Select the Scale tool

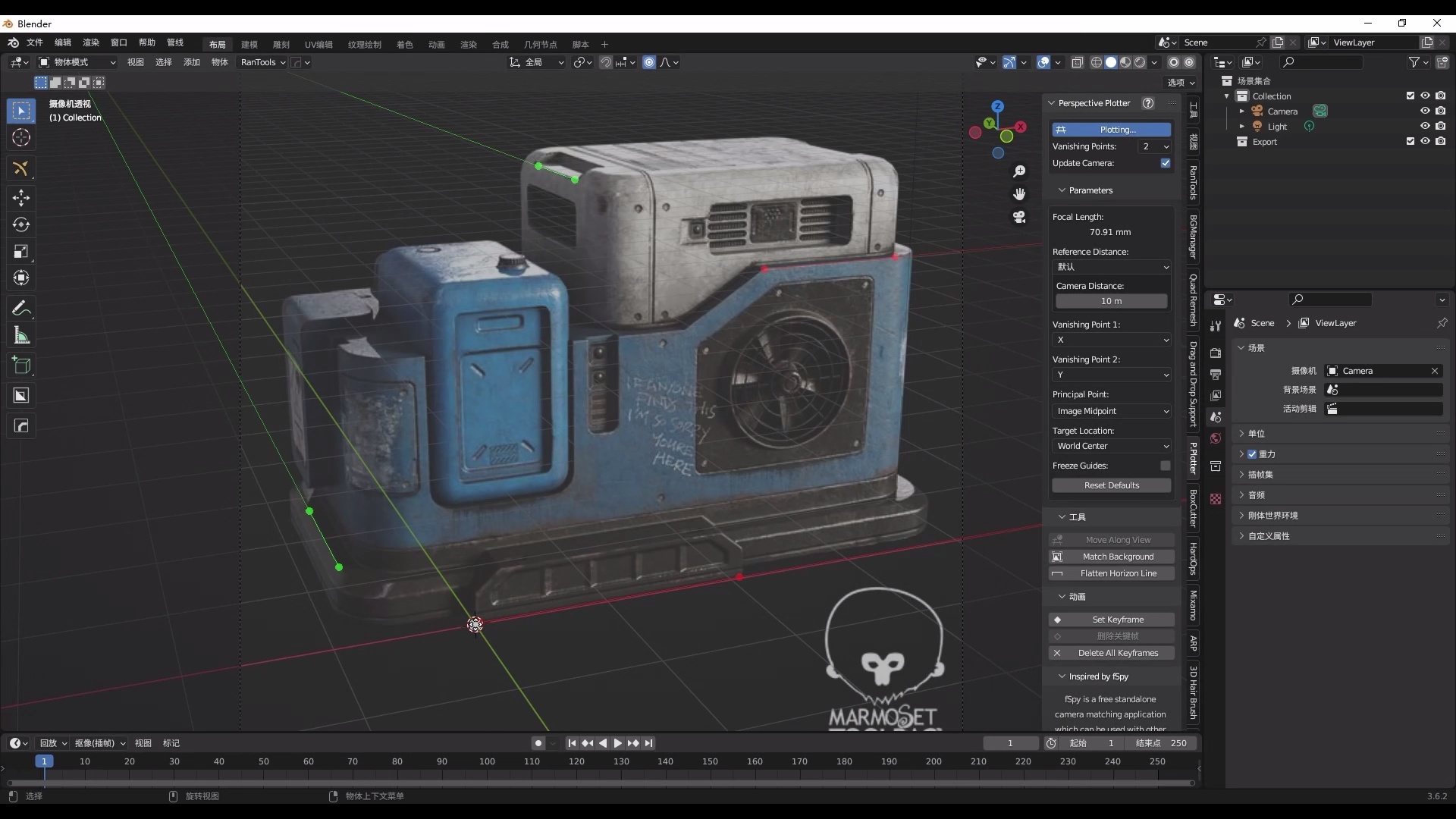pos(21,251)
